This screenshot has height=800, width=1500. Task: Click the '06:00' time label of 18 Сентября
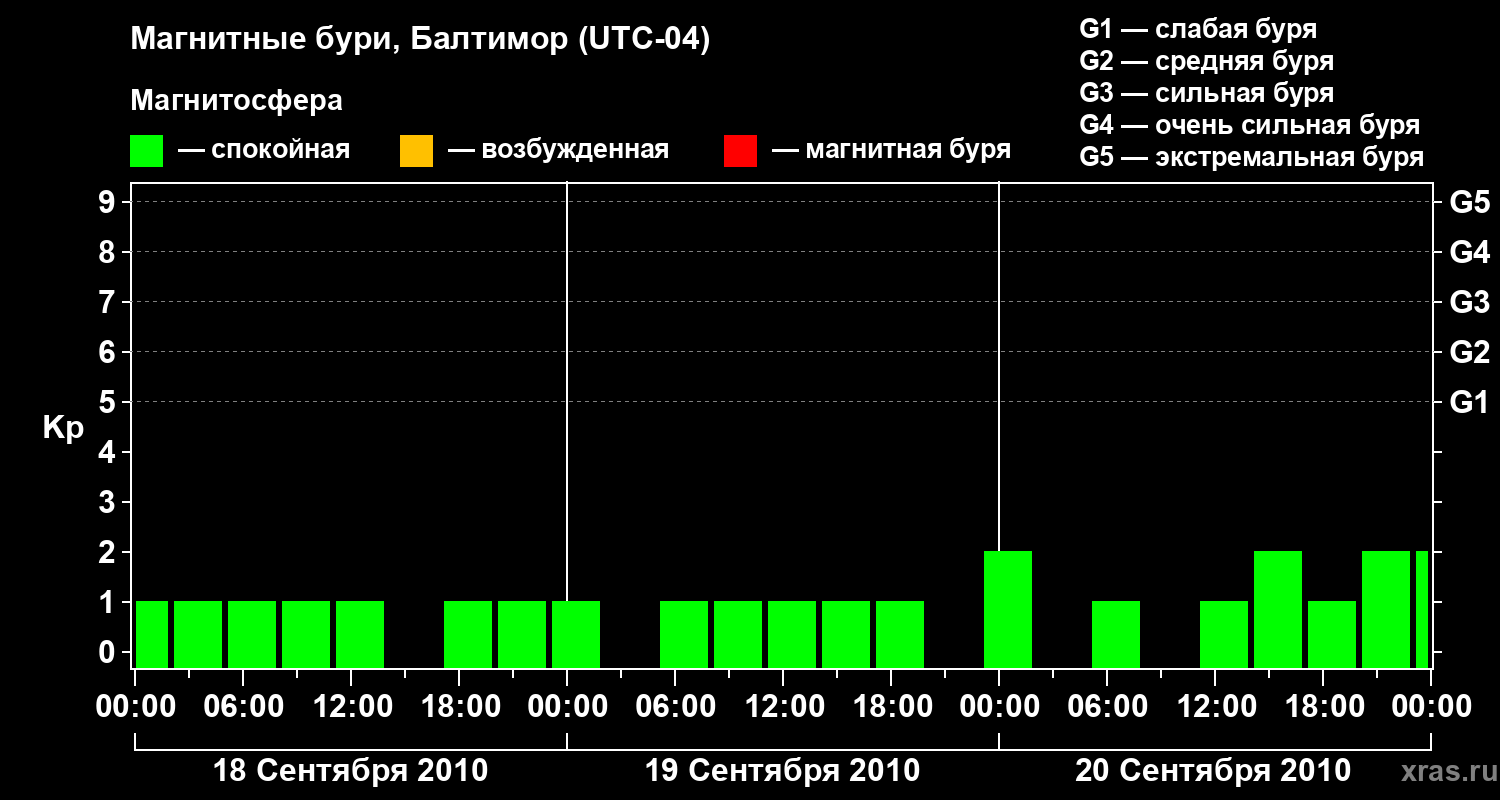[243, 707]
